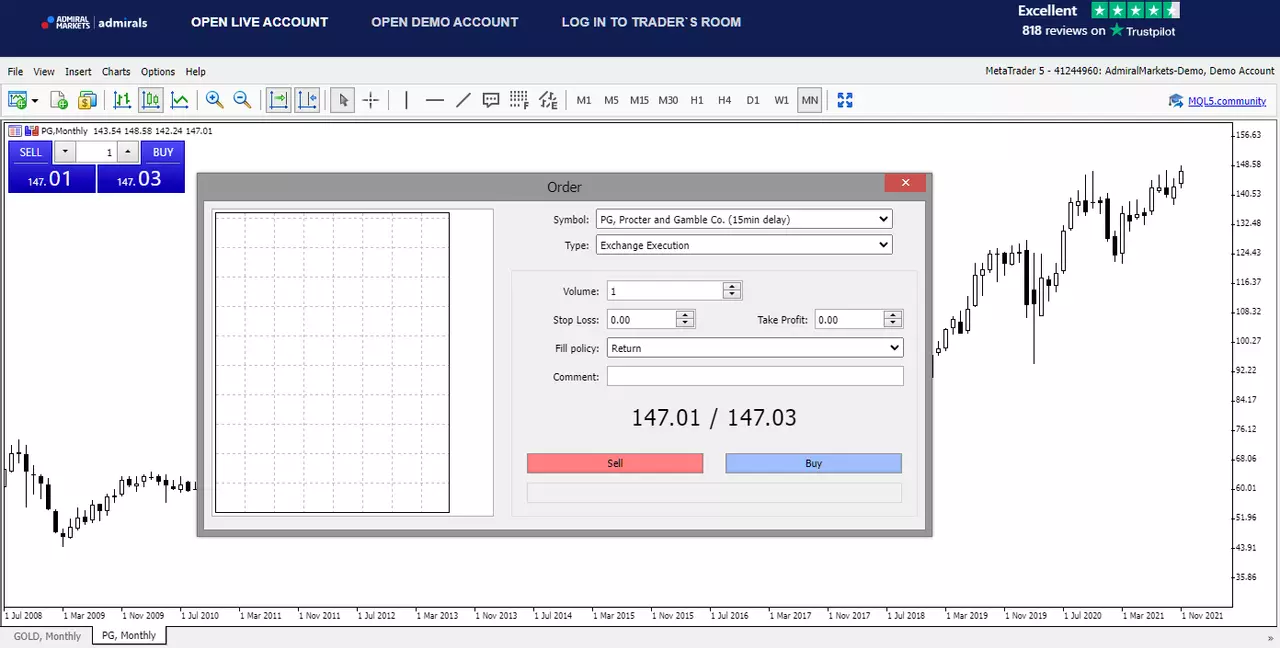The height and width of the screenshot is (648, 1280).
Task: Click the Volume input field
Action: click(665, 291)
